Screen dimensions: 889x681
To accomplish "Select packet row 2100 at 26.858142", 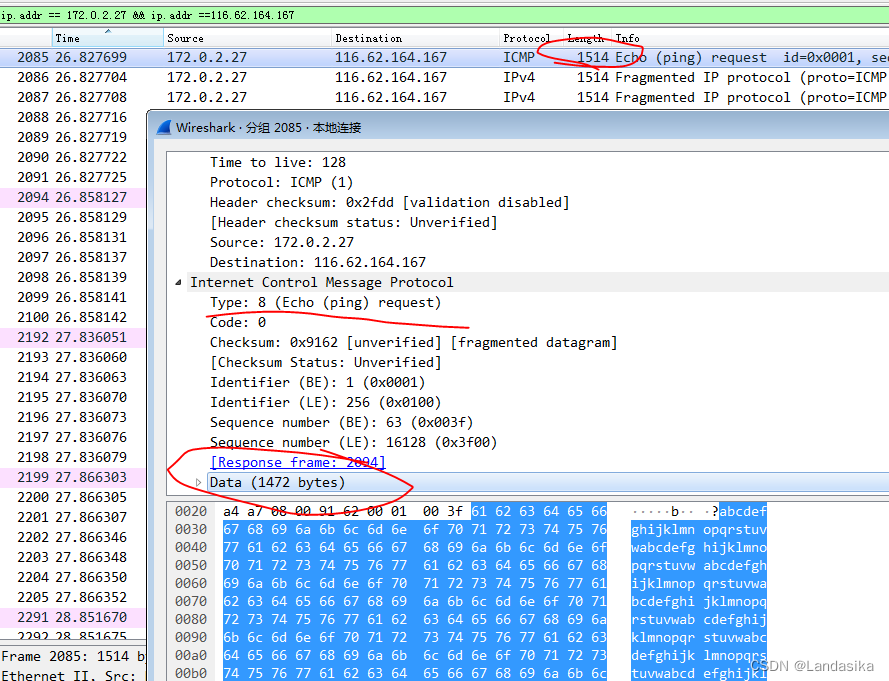I will [x=73, y=317].
